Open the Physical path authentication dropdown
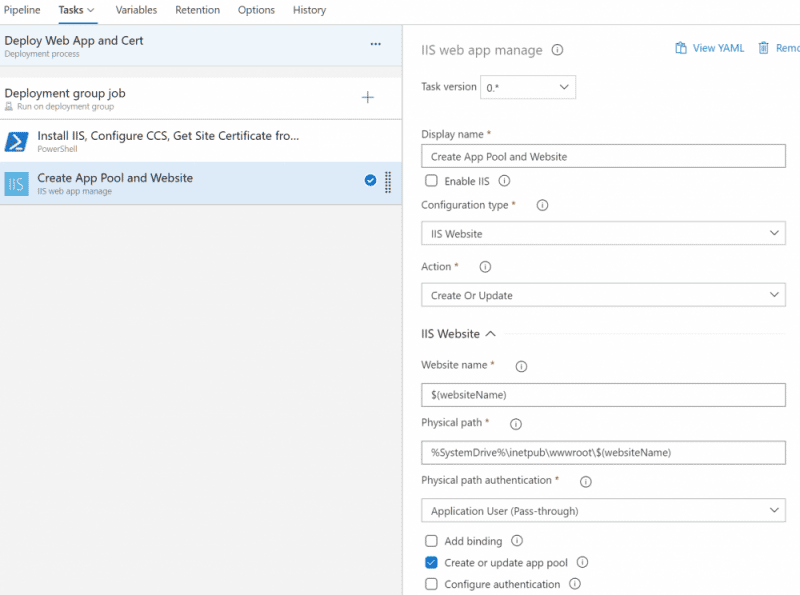 [x=603, y=510]
